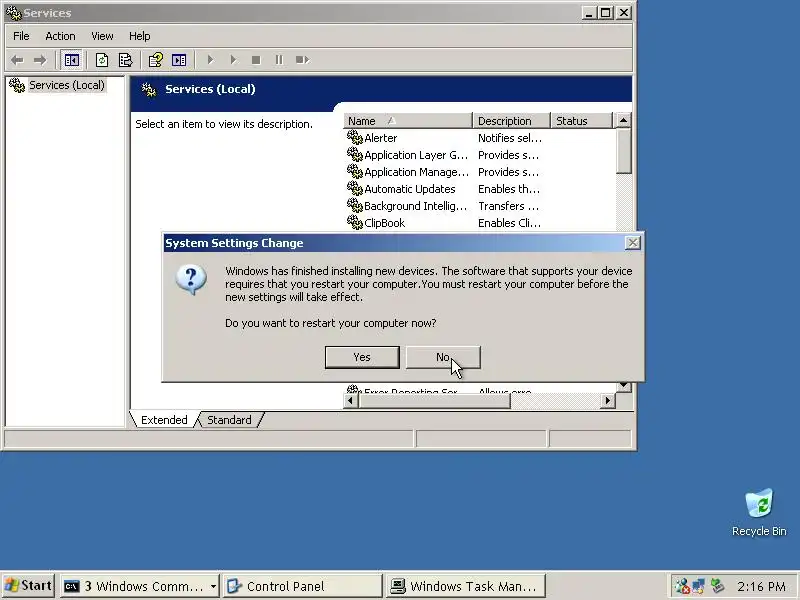Click the Export List toolbar icon

[x=126, y=60]
